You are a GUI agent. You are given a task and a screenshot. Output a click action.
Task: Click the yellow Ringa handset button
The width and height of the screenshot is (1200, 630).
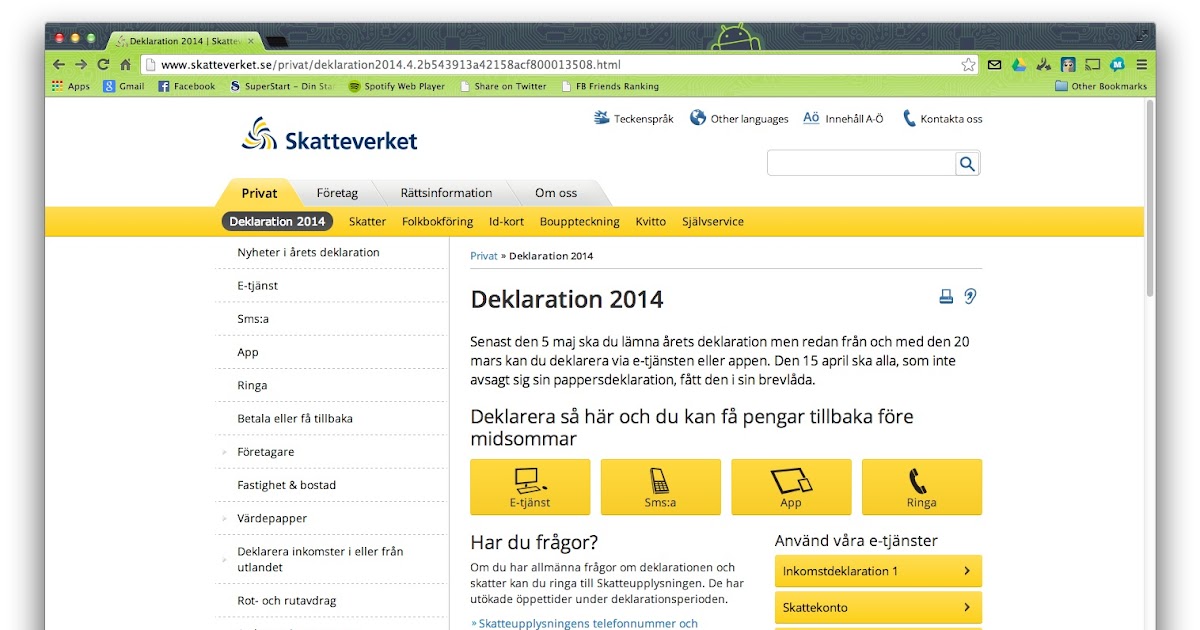(921, 487)
